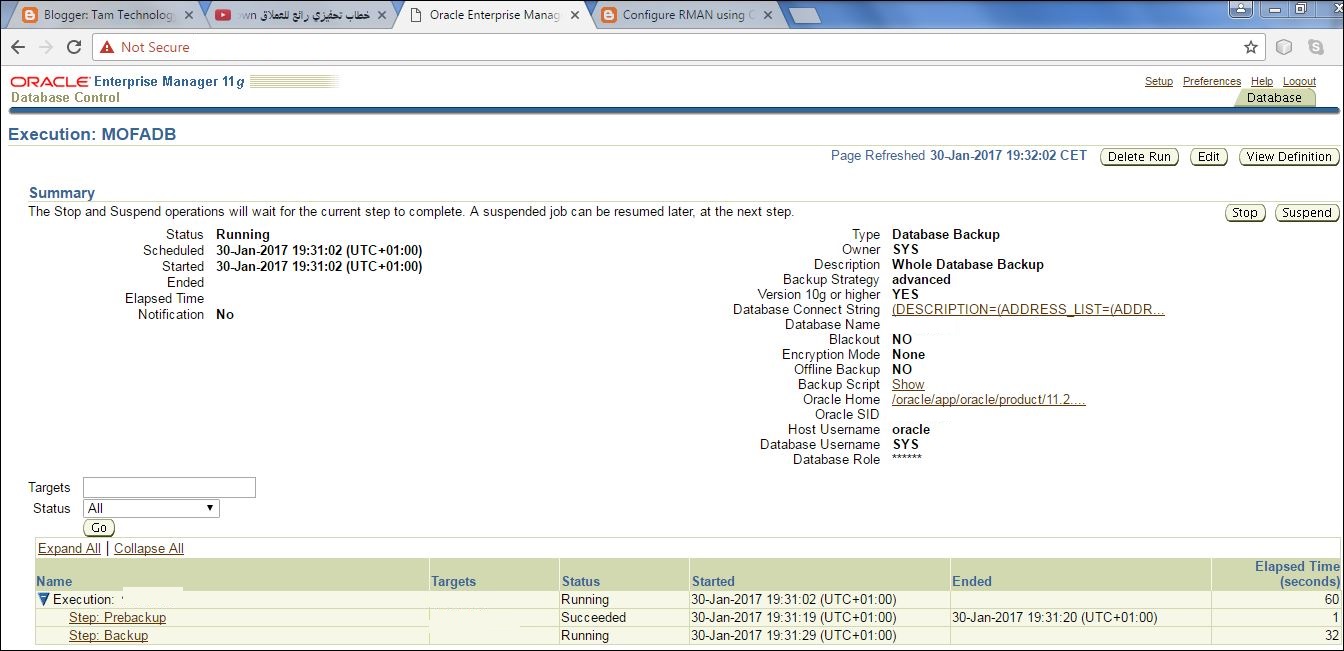Click the Name column header

pos(54,581)
